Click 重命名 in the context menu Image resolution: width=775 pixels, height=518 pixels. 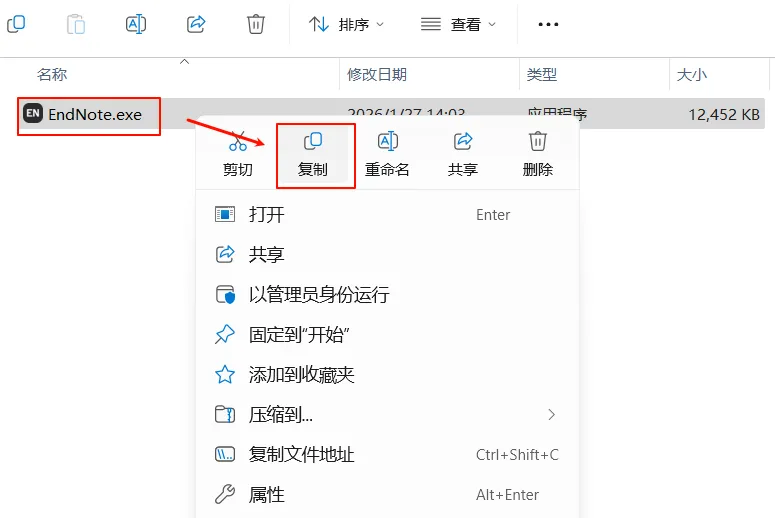[x=388, y=155]
